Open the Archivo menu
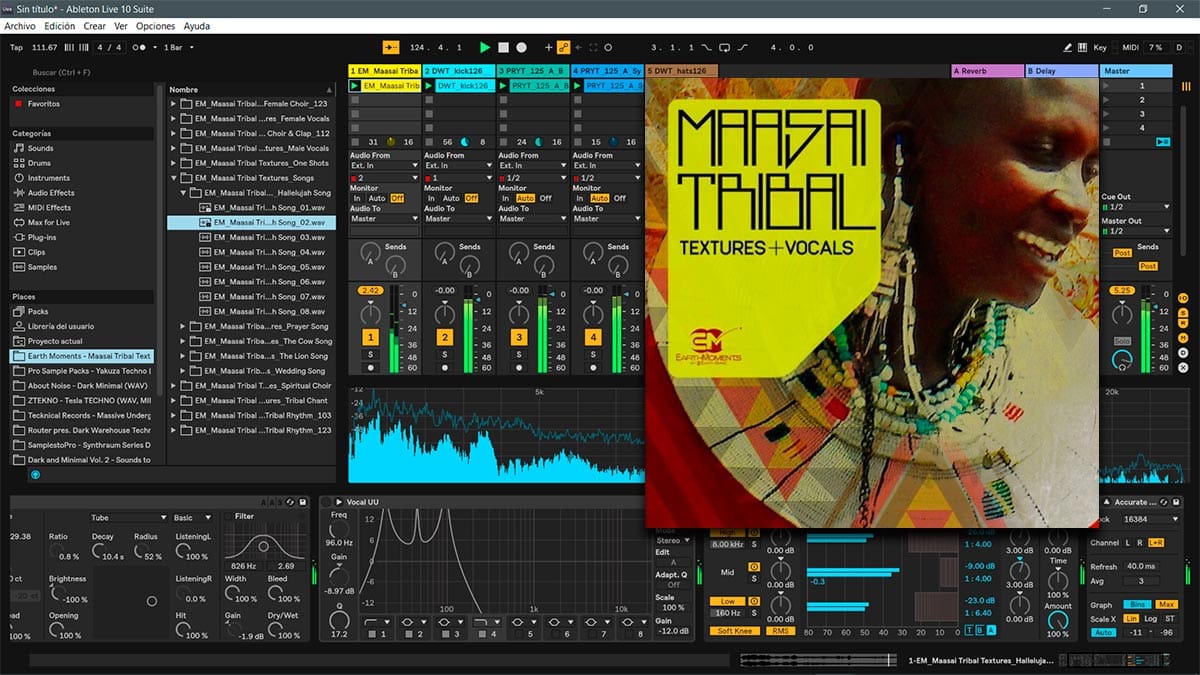The height and width of the screenshot is (675, 1200). click(20, 26)
